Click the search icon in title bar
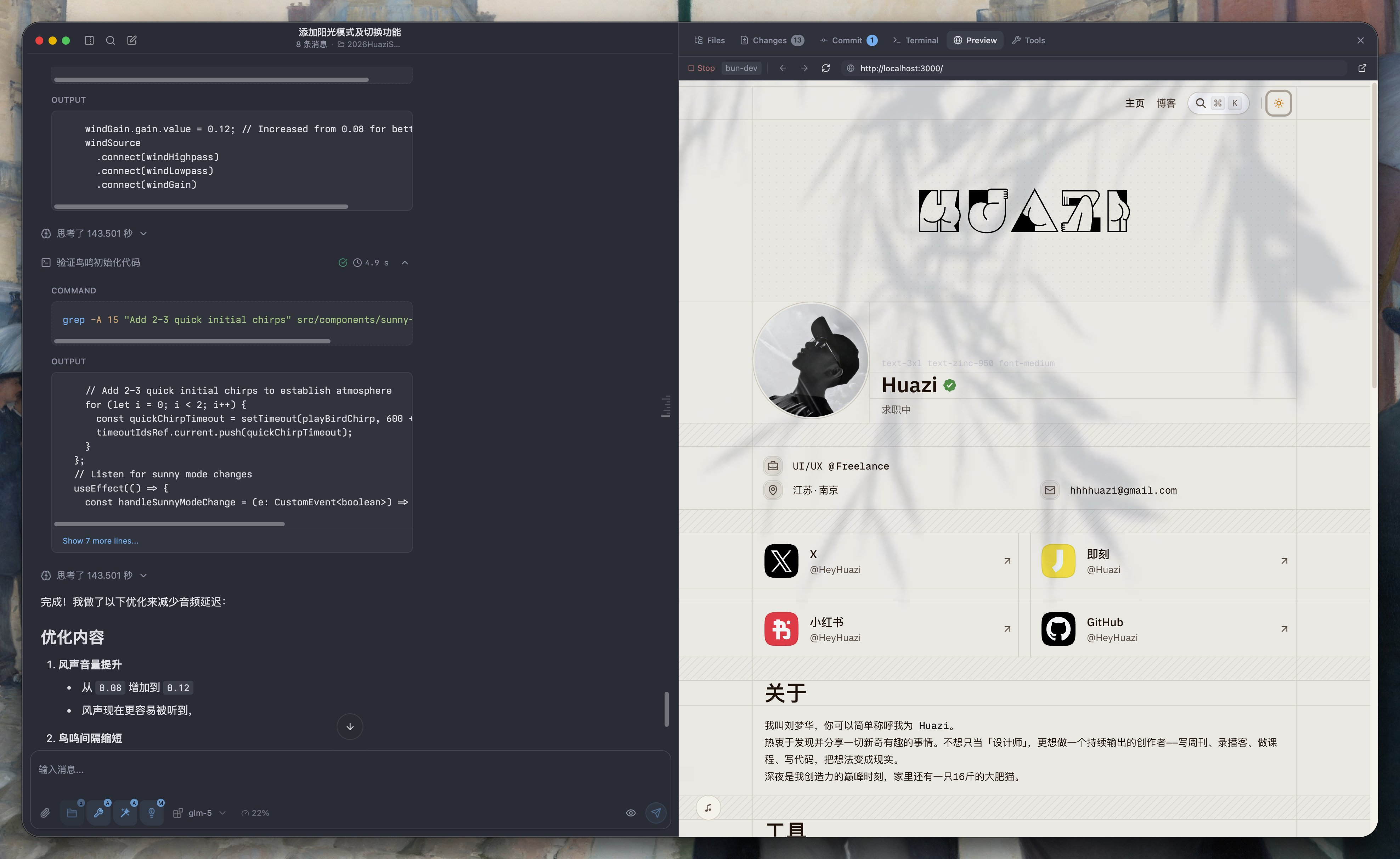 [x=110, y=40]
